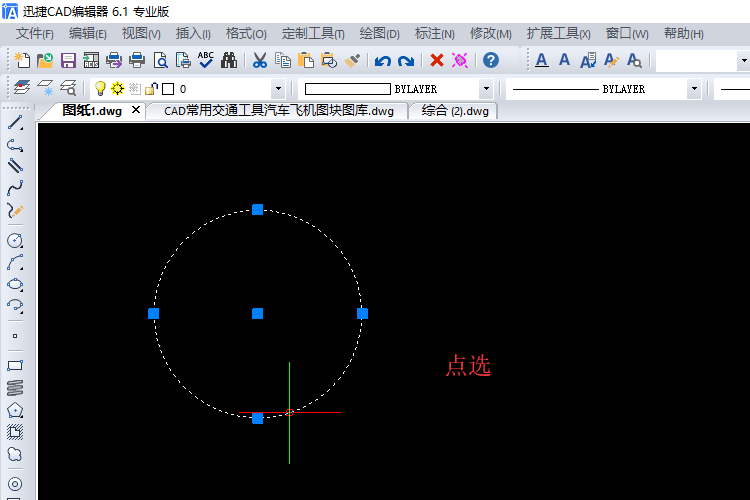Viewport: 750px width, 500px height.
Task: Click the layer color square swatch
Action: (x=168, y=89)
